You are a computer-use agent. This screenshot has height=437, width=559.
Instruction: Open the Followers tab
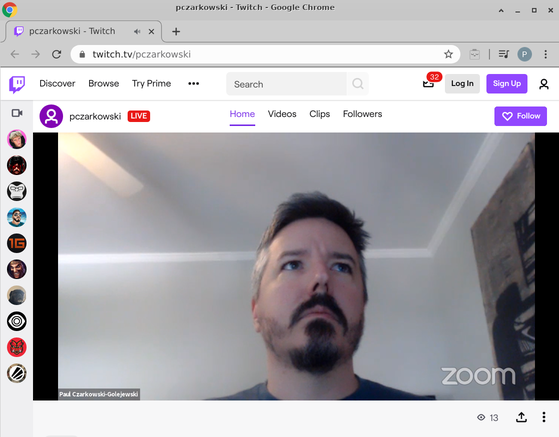point(362,114)
